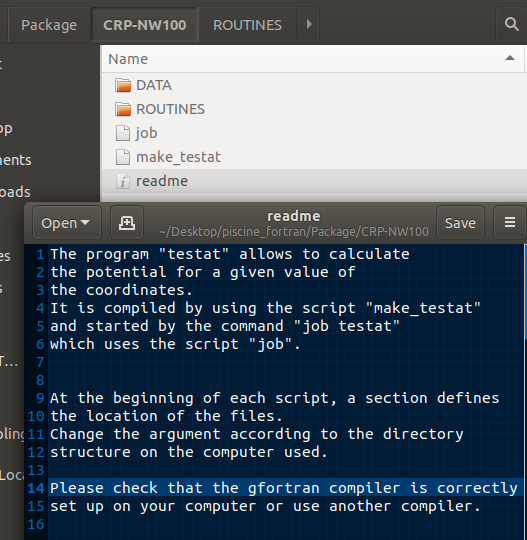The image size is (527, 540).
Task: Open the Open dropdown in editor
Action: tap(67, 223)
